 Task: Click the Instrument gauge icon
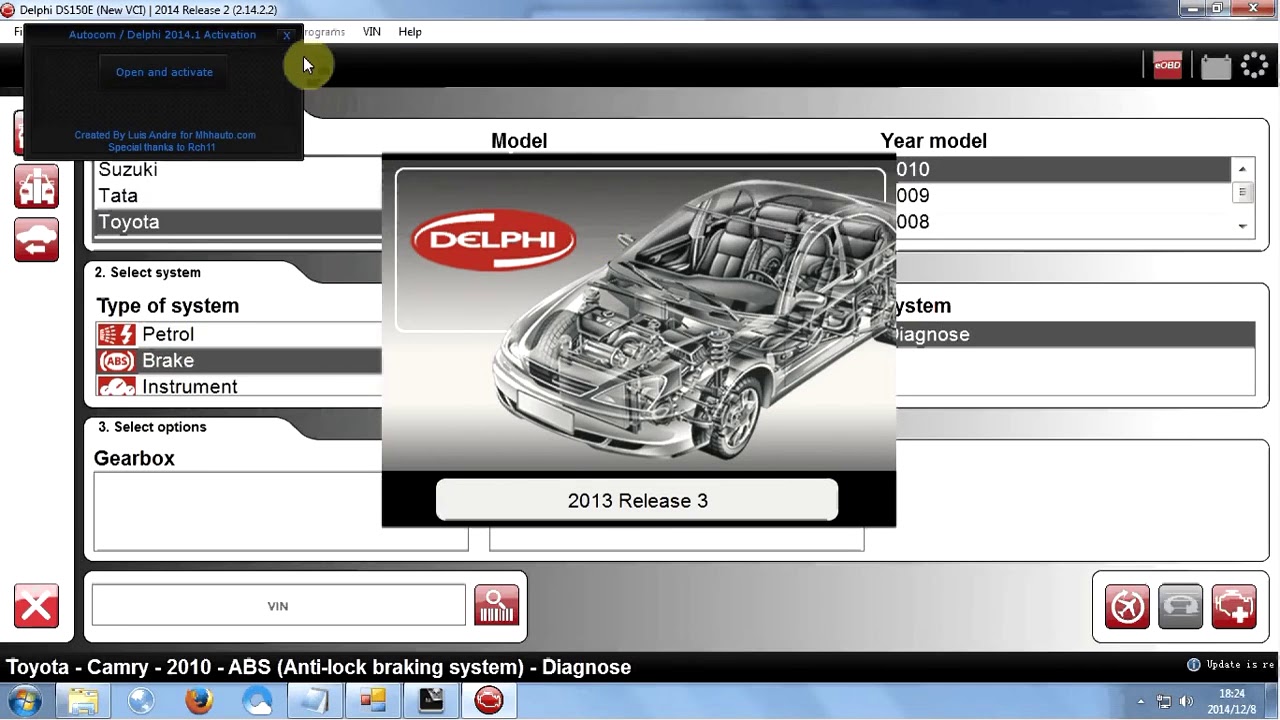coord(116,386)
